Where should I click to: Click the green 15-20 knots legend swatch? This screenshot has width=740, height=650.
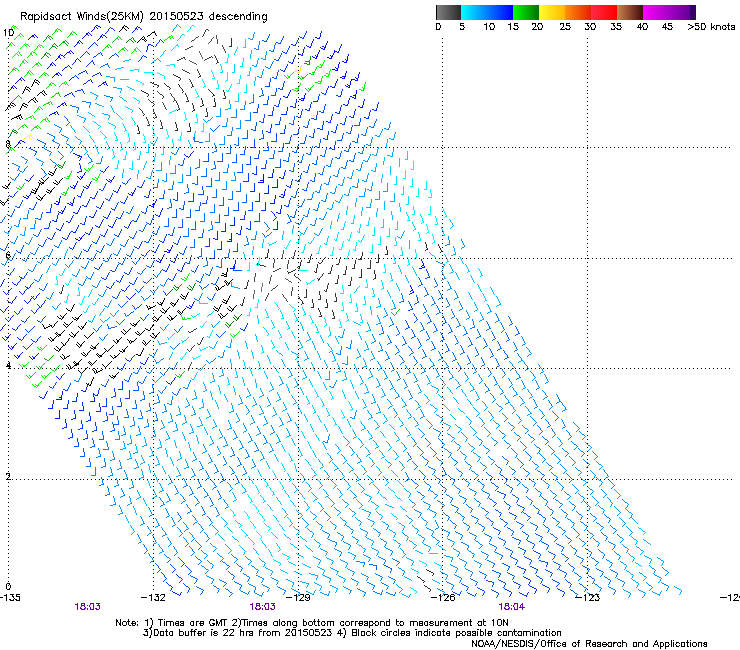click(x=526, y=12)
